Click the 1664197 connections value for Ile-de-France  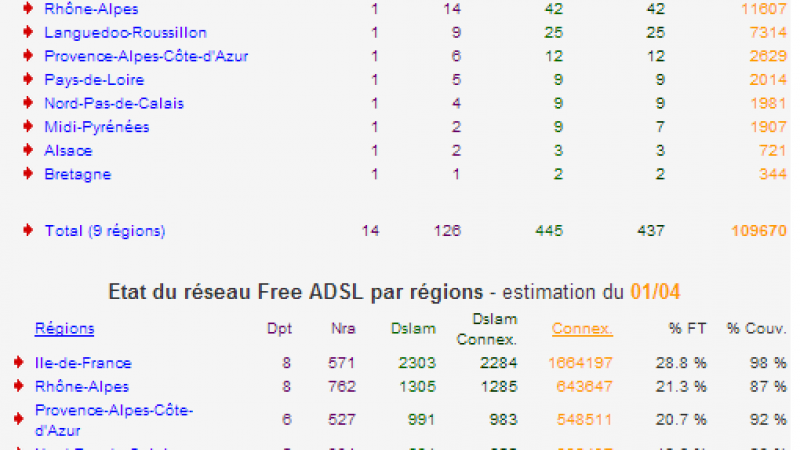pos(580,363)
